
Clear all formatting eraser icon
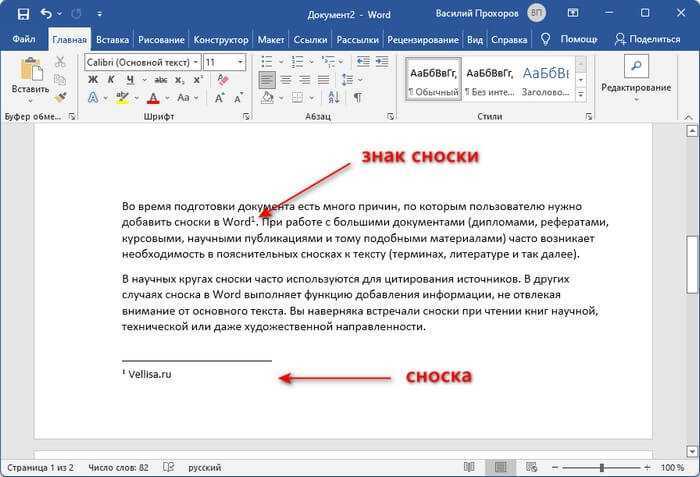pyautogui.click(x=222, y=80)
